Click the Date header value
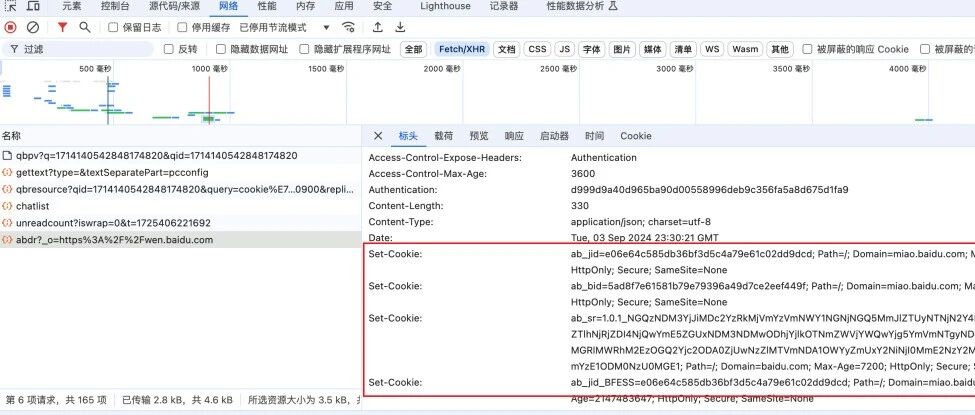The width and height of the screenshot is (975, 415). pyautogui.click(x=644, y=238)
